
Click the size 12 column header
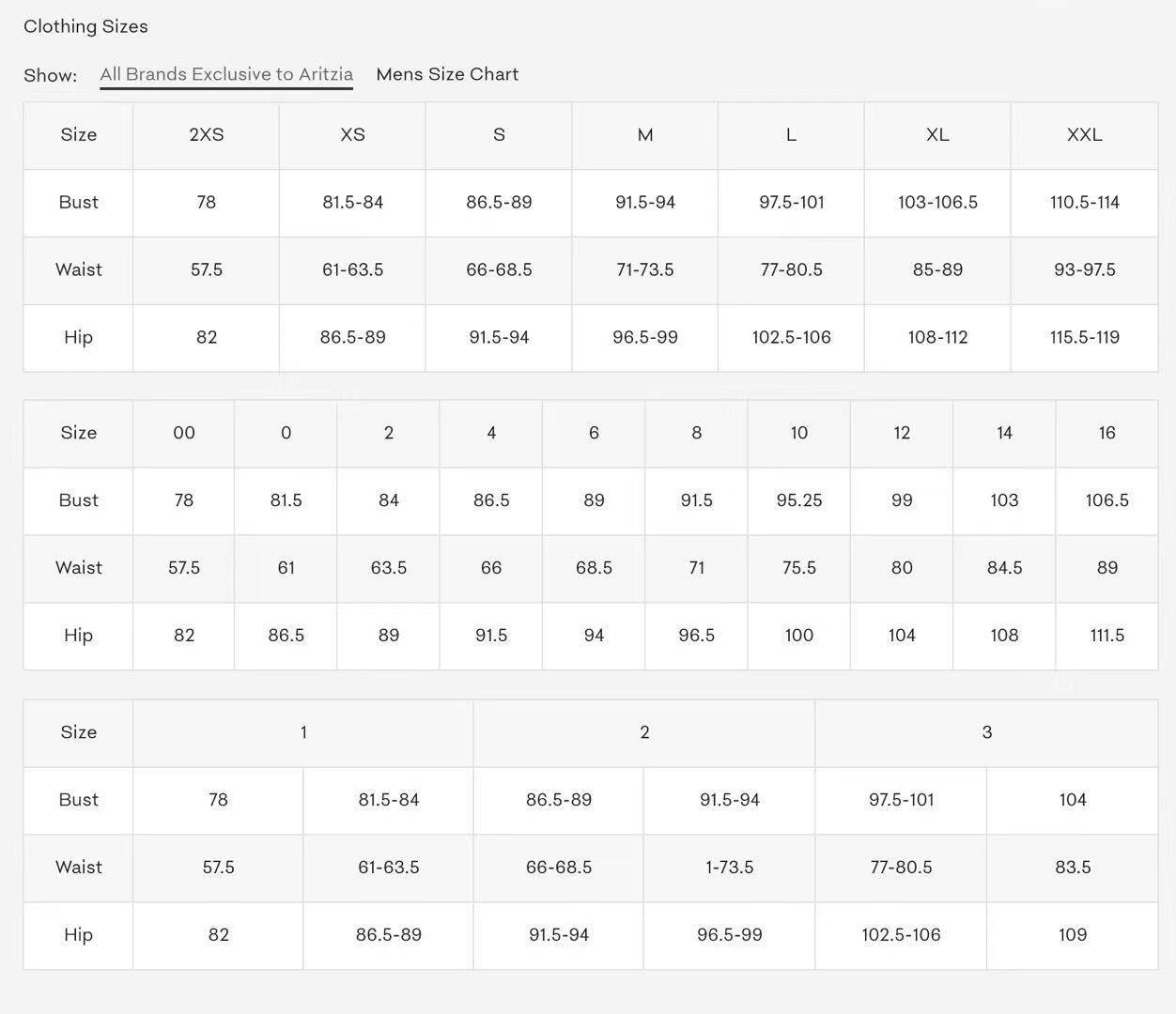(902, 433)
